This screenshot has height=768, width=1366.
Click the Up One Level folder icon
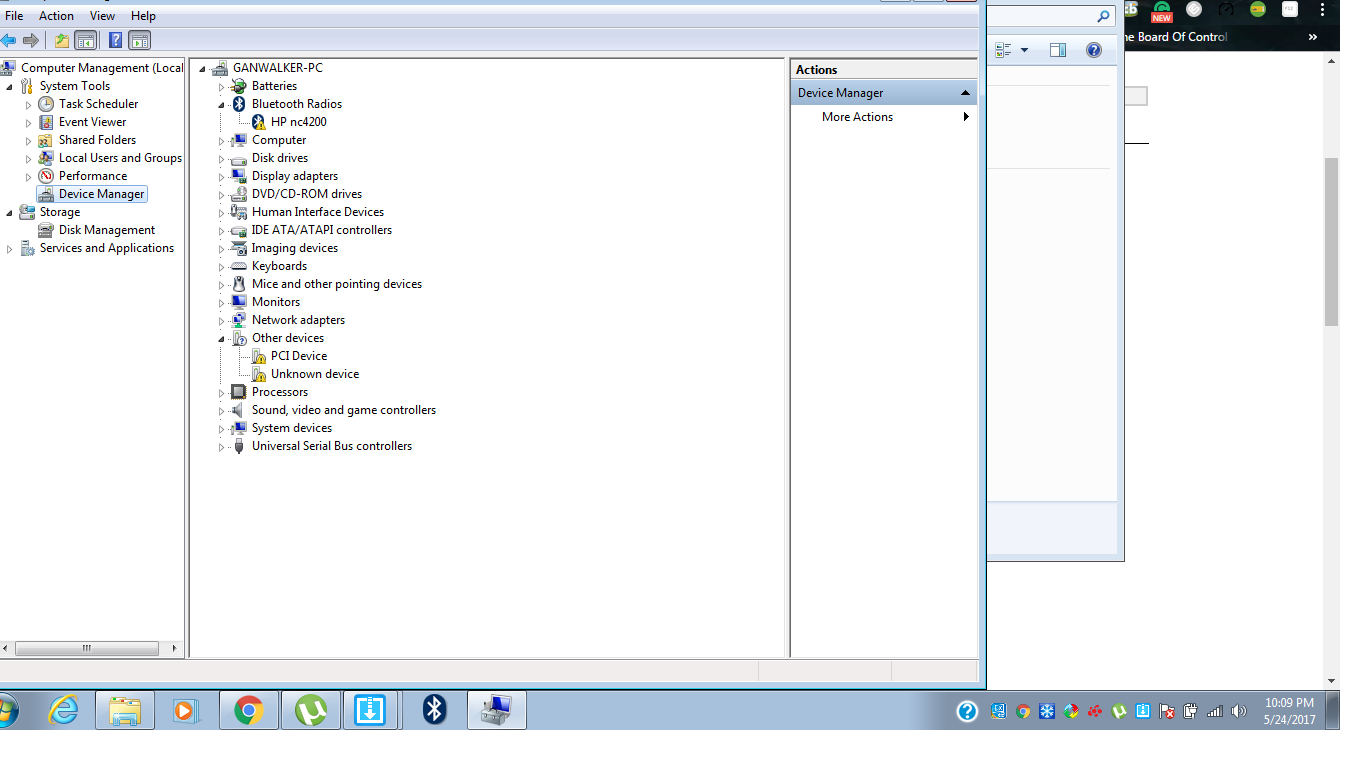coord(62,40)
